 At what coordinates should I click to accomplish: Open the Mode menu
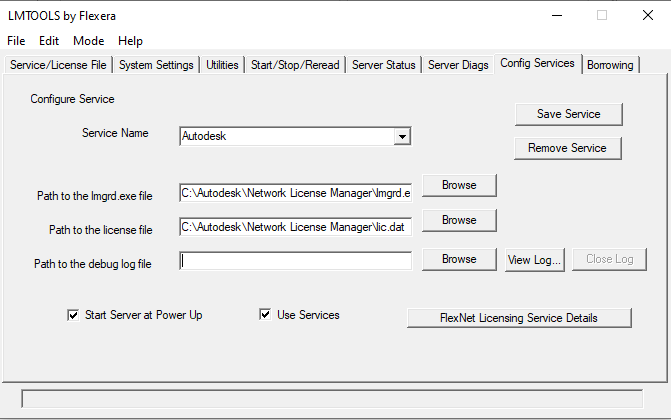(89, 41)
